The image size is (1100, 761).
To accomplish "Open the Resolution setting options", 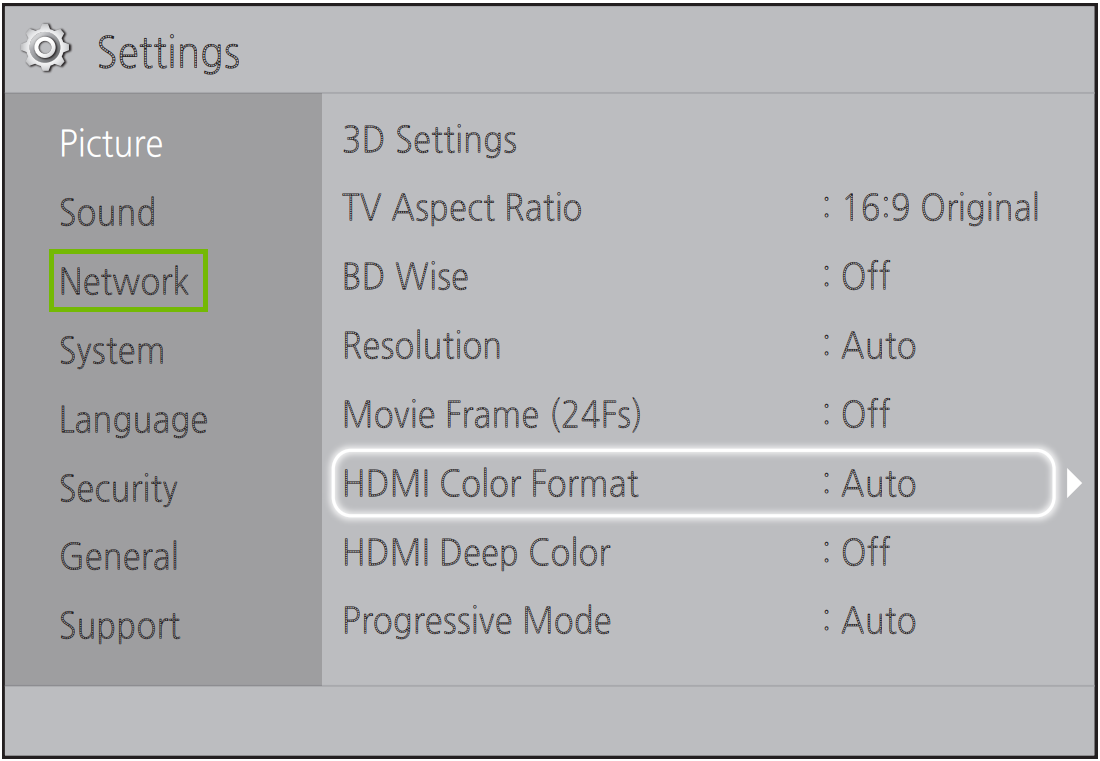I will coord(419,345).
